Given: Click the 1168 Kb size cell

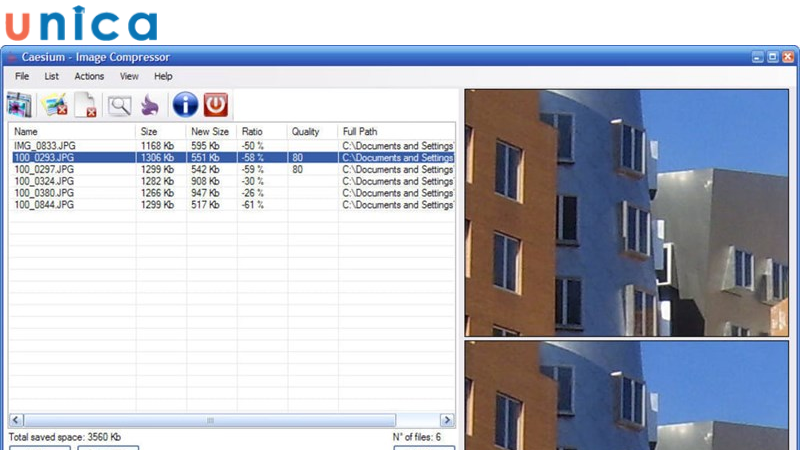Looking at the screenshot, I should (157, 146).
